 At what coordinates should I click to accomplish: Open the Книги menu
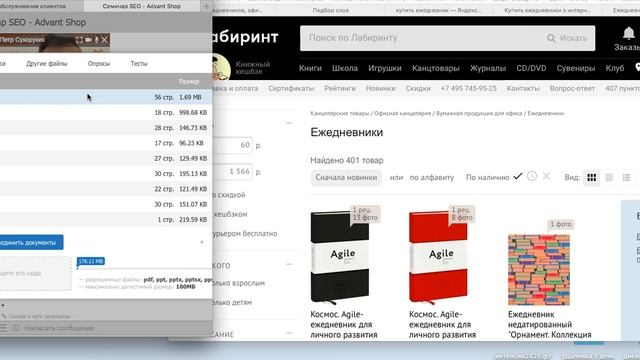pyautogui.click(x=310, y=68)
